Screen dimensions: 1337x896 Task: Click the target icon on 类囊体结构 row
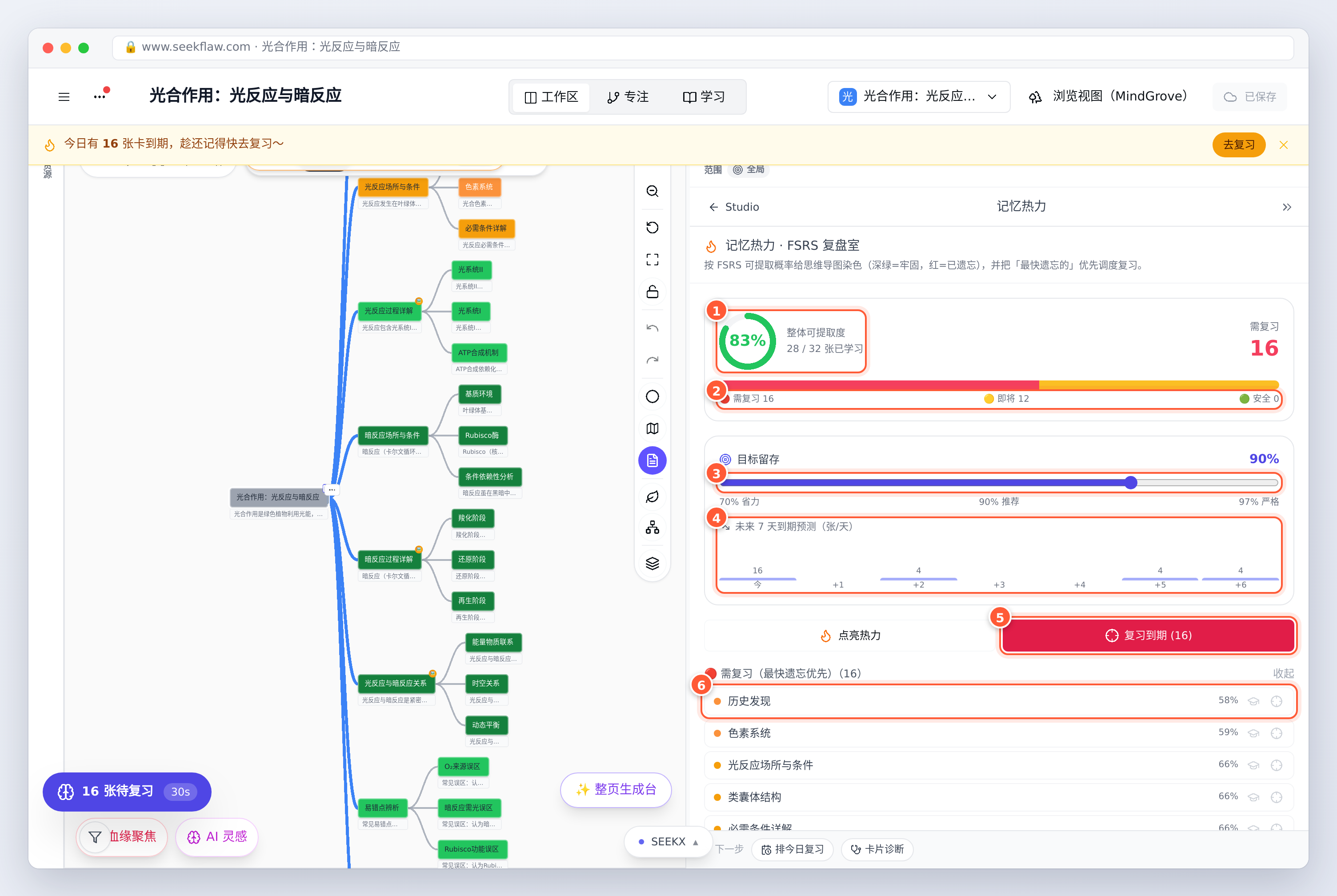coord(1277,797)
